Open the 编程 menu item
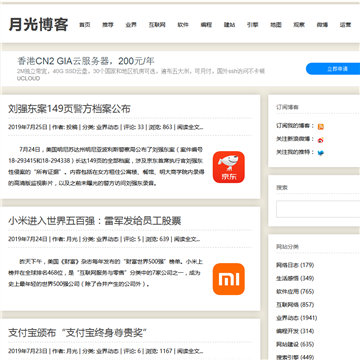The image size is (360, 360). click(206, 25)
